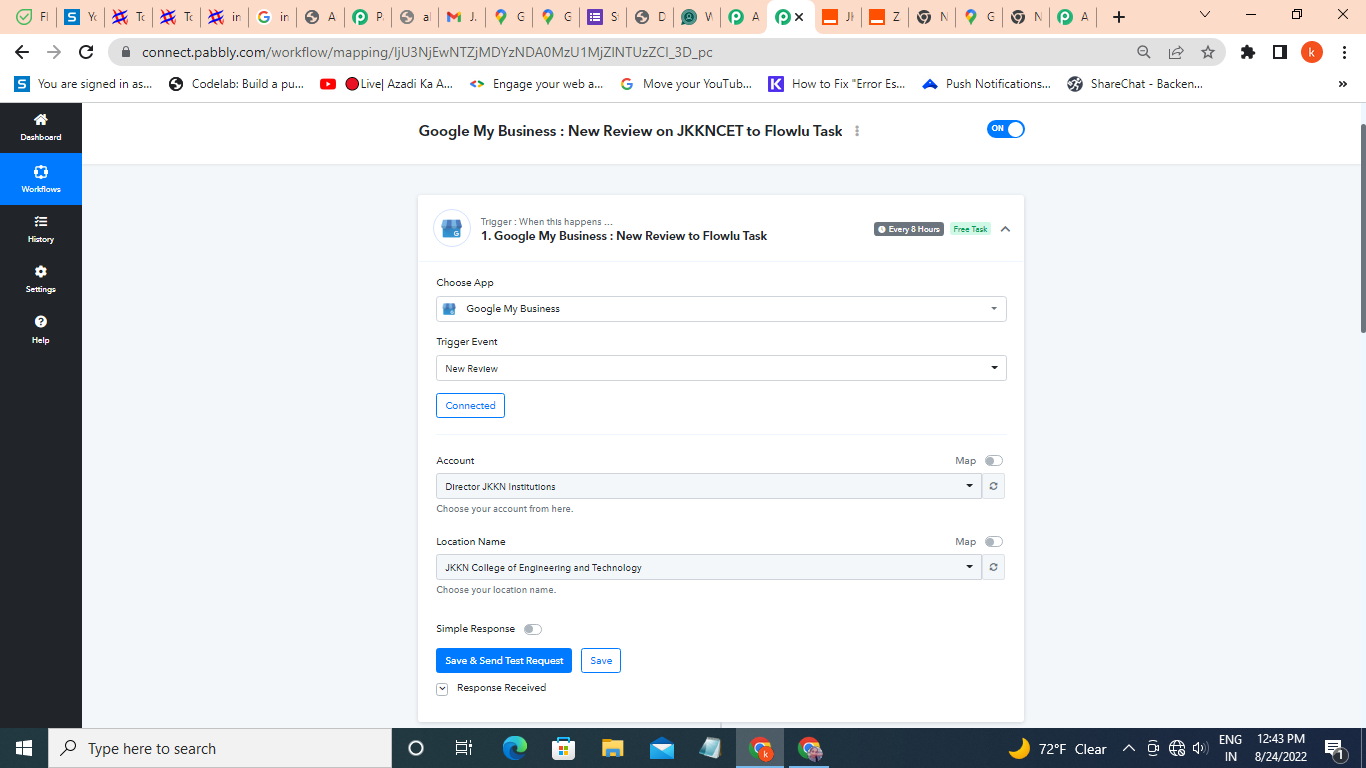Close the active Pabbly browser tab

coord(799,17)
